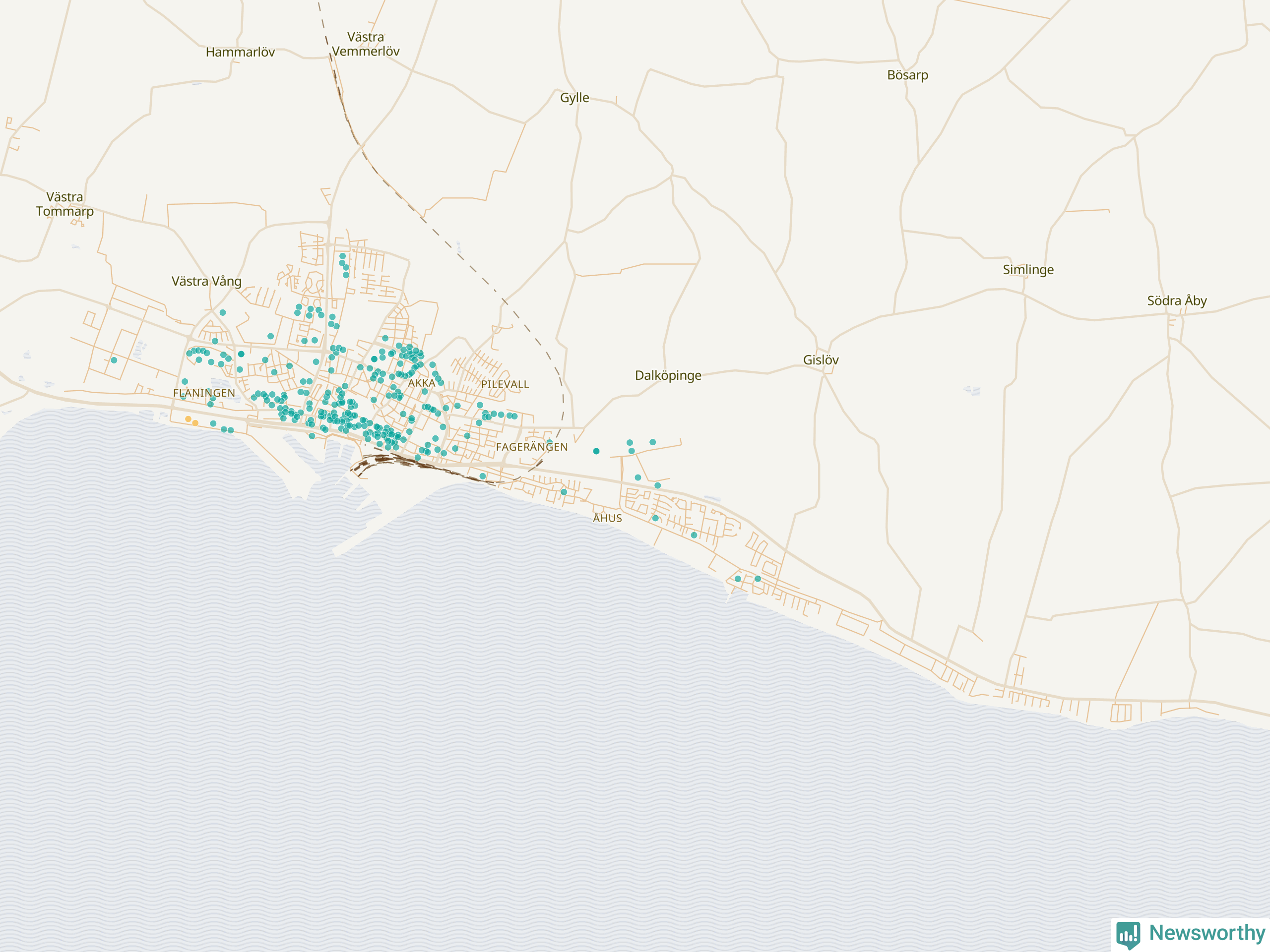1270x952 pixels.
Task: Click the PILEVALL district label
Action: [505, 384]
